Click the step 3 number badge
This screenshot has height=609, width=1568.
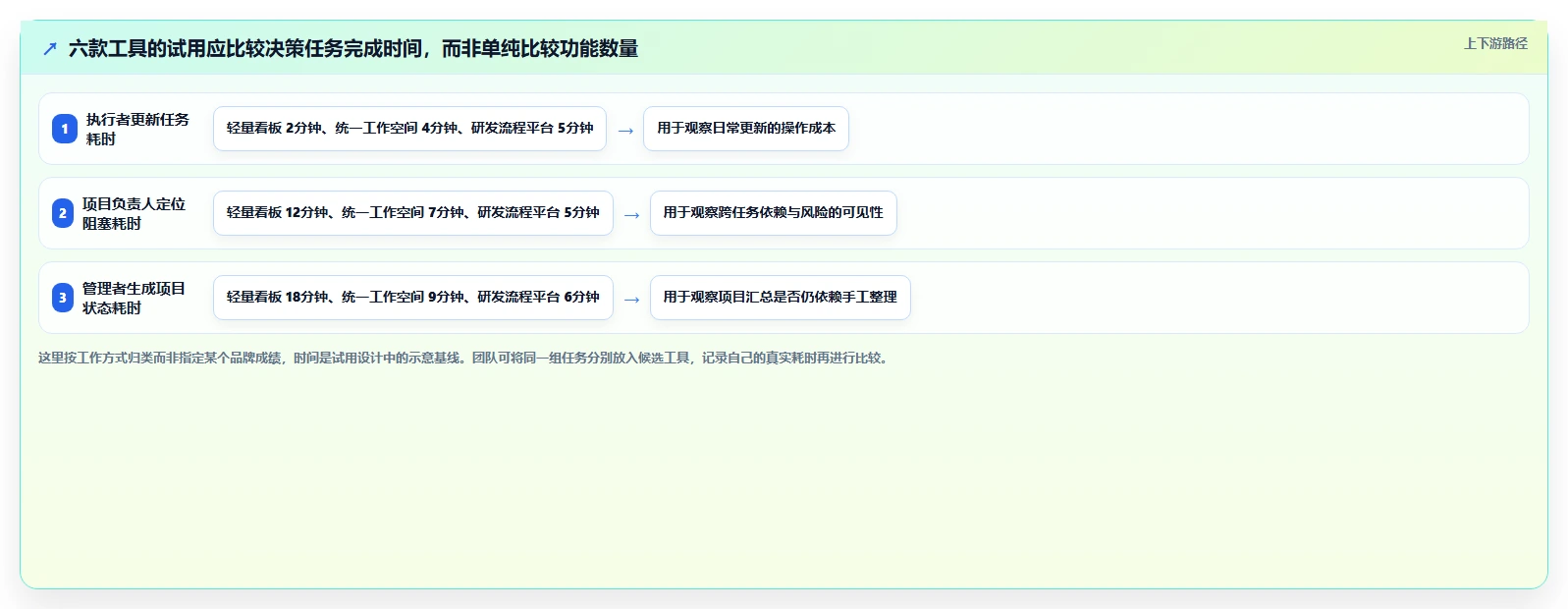click(63, 298)
